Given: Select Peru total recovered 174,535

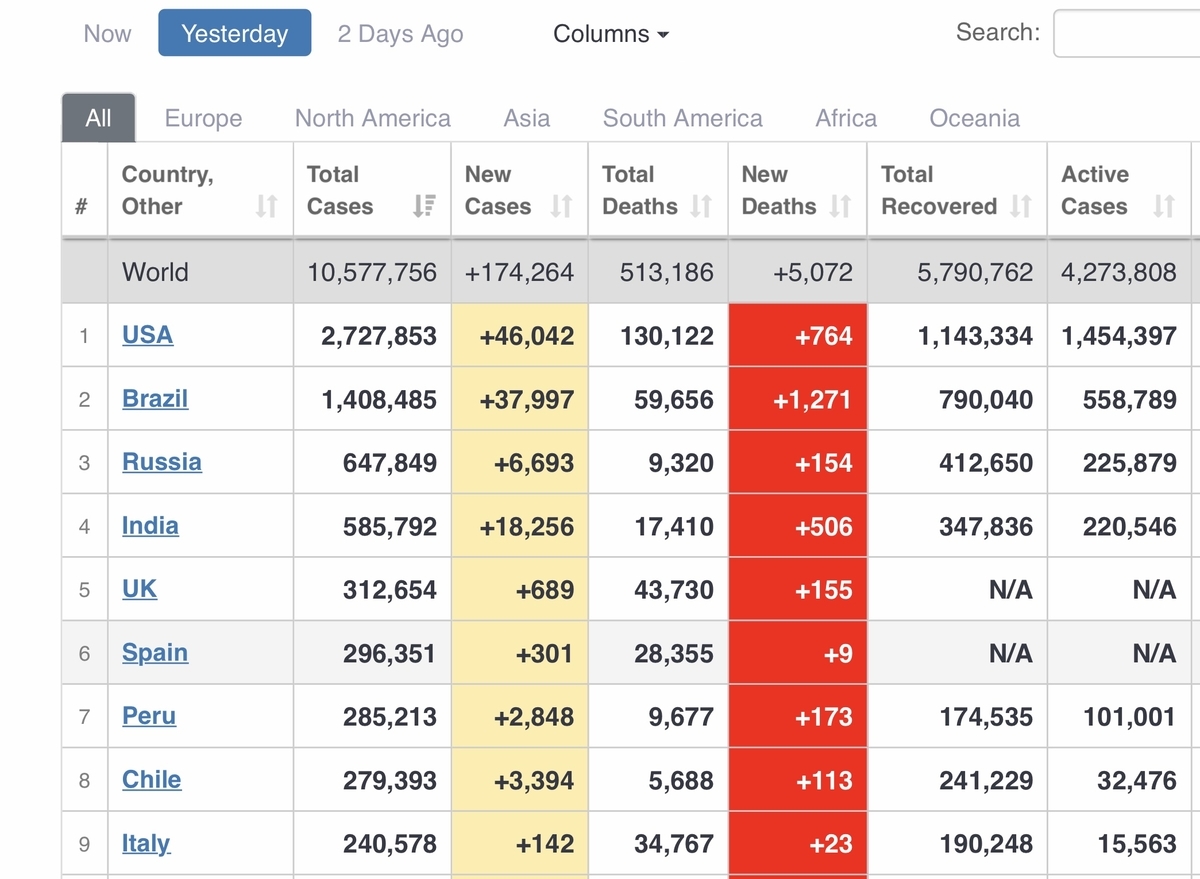Looking at the screenshot, I should point(986,717).
